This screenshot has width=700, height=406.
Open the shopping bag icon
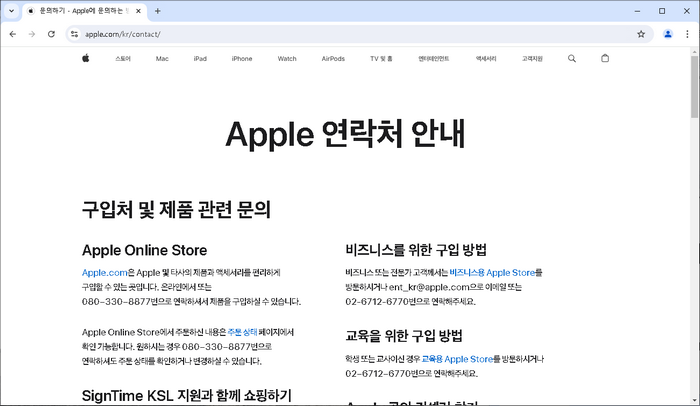point(605,58)
